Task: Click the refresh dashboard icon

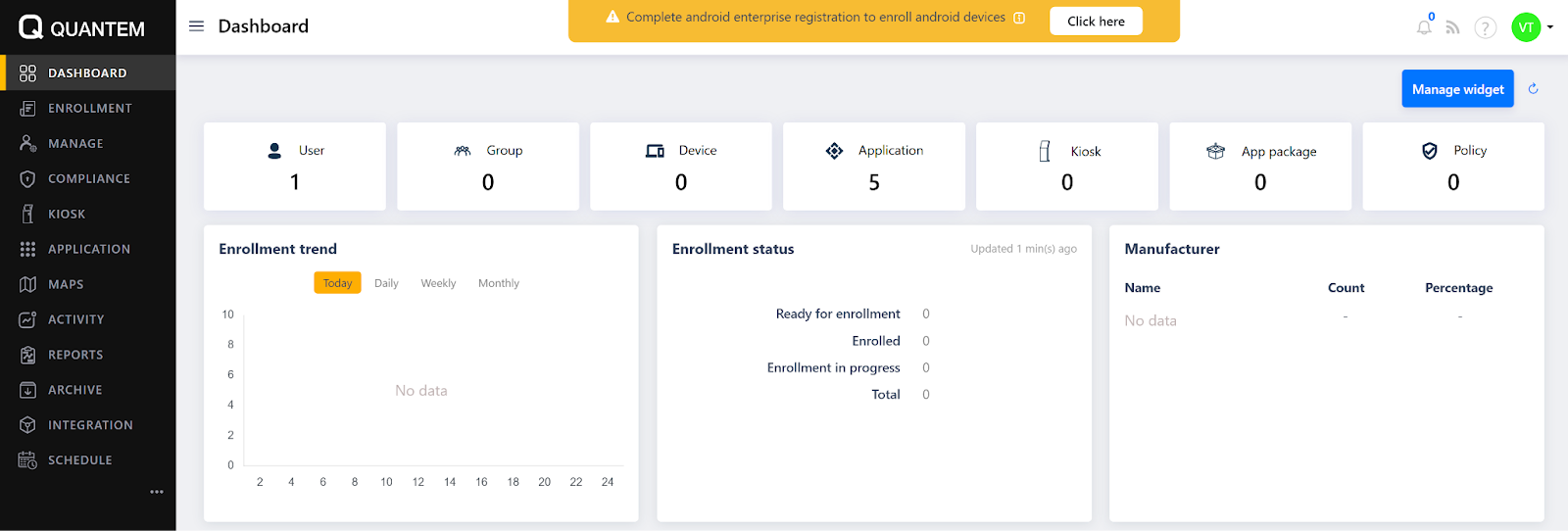Action: click(1533, 89)
